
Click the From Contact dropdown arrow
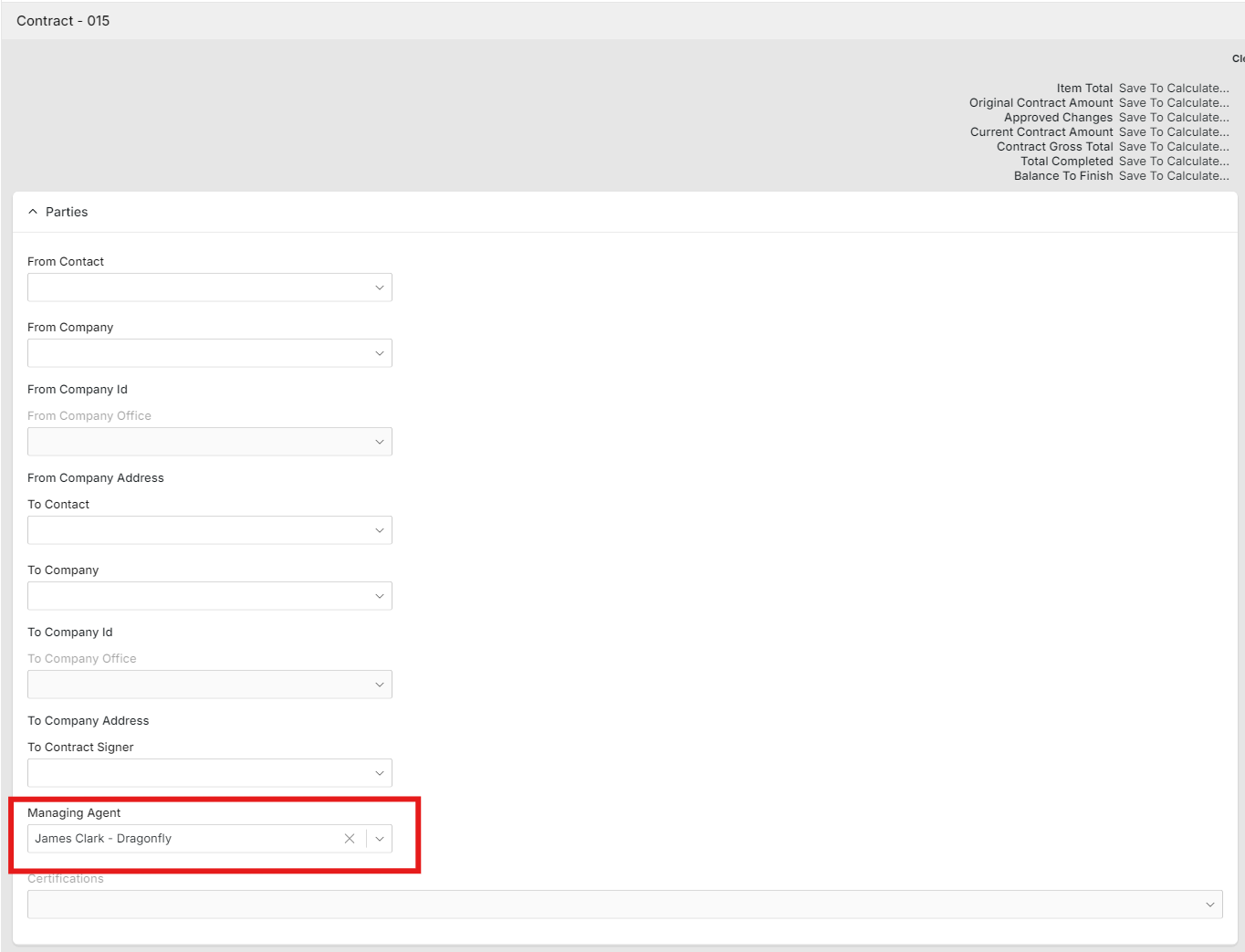380,288
